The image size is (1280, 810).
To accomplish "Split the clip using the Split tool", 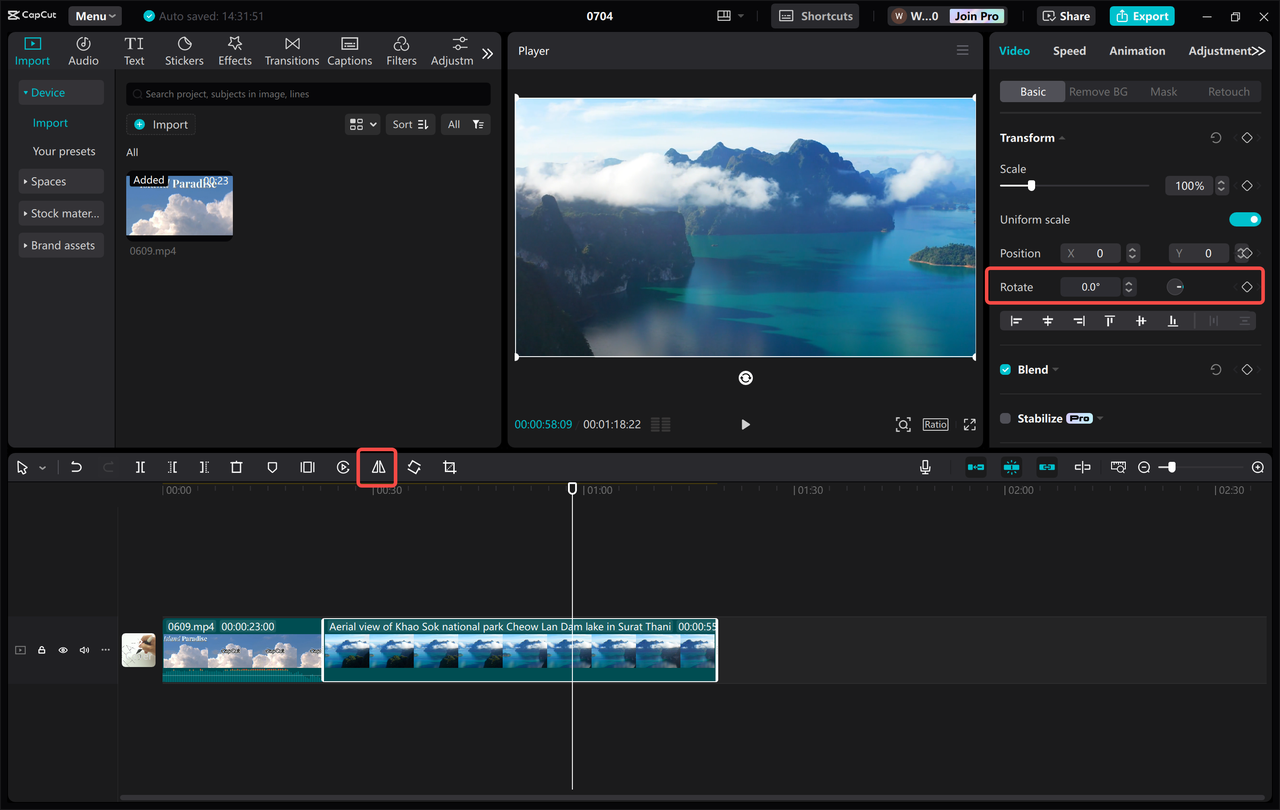I will [140, 467].
